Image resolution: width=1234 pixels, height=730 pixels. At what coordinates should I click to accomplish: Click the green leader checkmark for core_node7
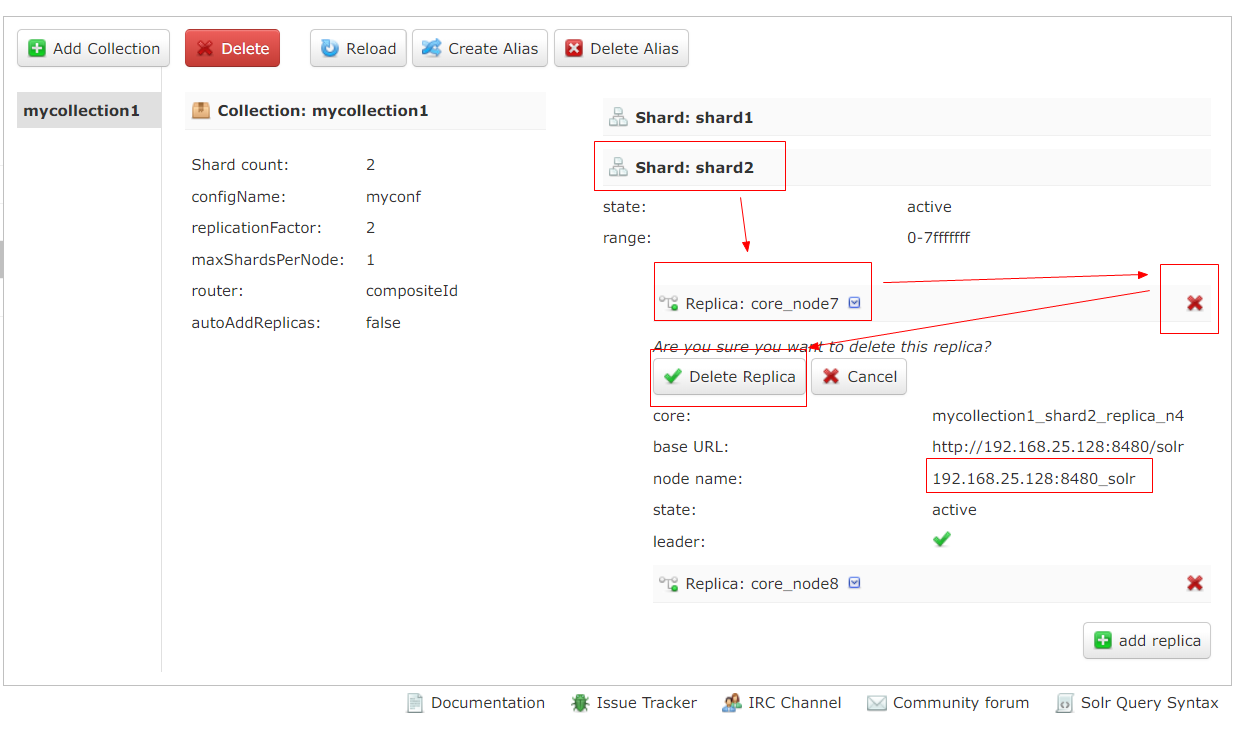click(x=940, y=540)
